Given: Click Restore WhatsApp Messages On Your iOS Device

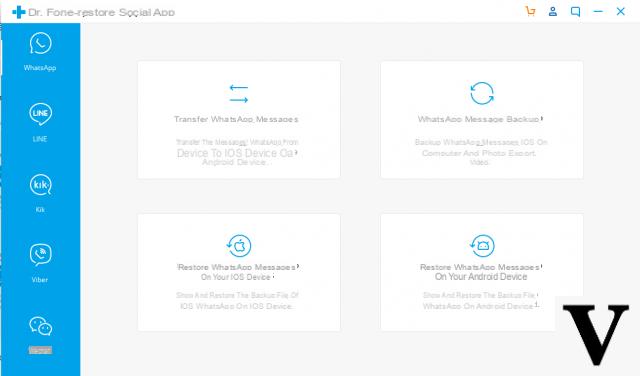Looking at the screenshot, I should 238,272.
